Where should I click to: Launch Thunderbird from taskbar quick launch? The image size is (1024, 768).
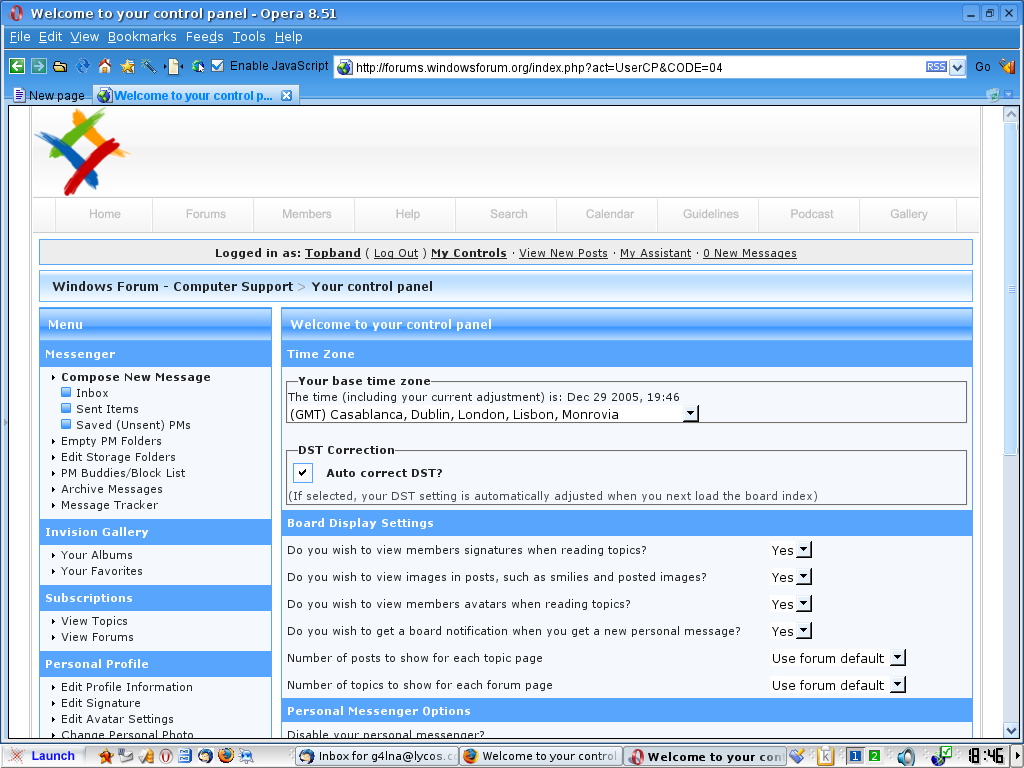(205, 756)
